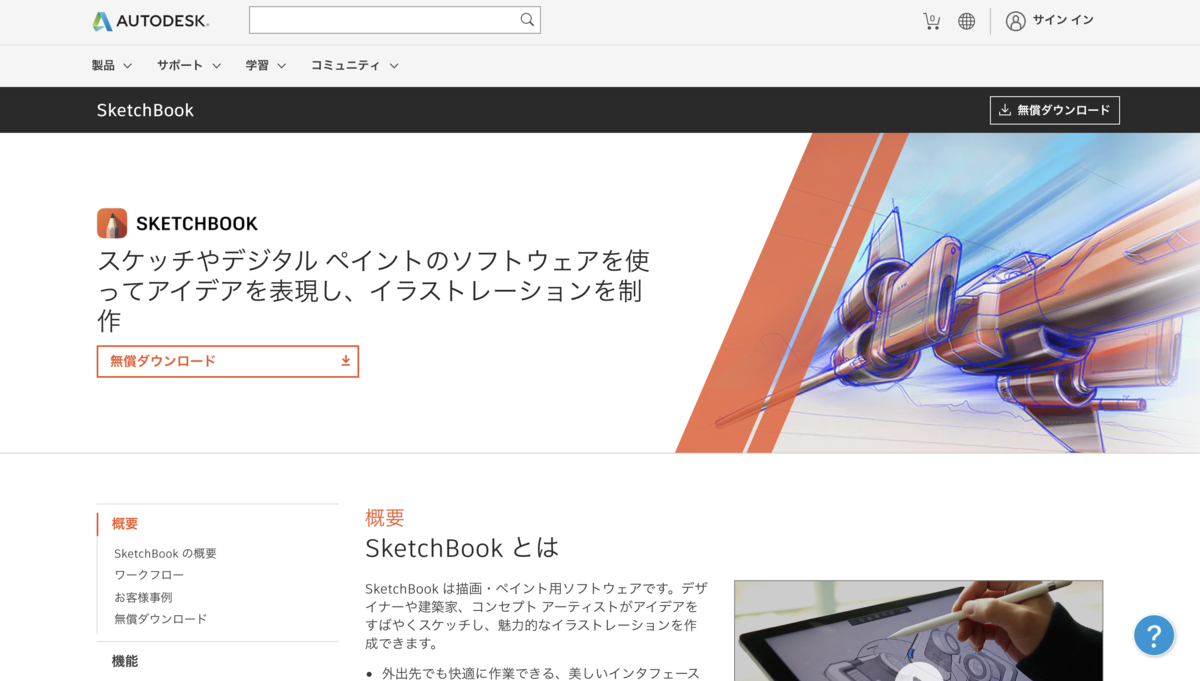The height and width of the screenshot is (681, 1200).
Task: Select 機能 in the side navigation
Action: [x=125, y=661]
